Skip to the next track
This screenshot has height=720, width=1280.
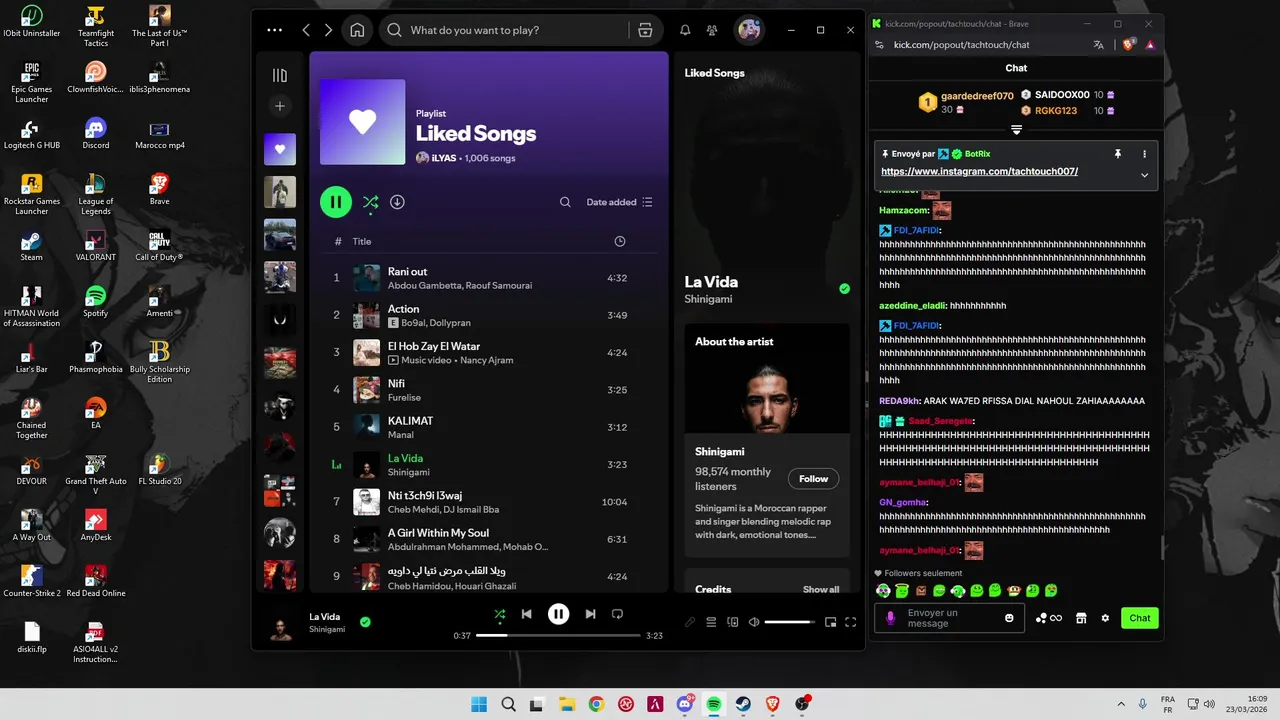pyautogui.click(x=590, y=614)
